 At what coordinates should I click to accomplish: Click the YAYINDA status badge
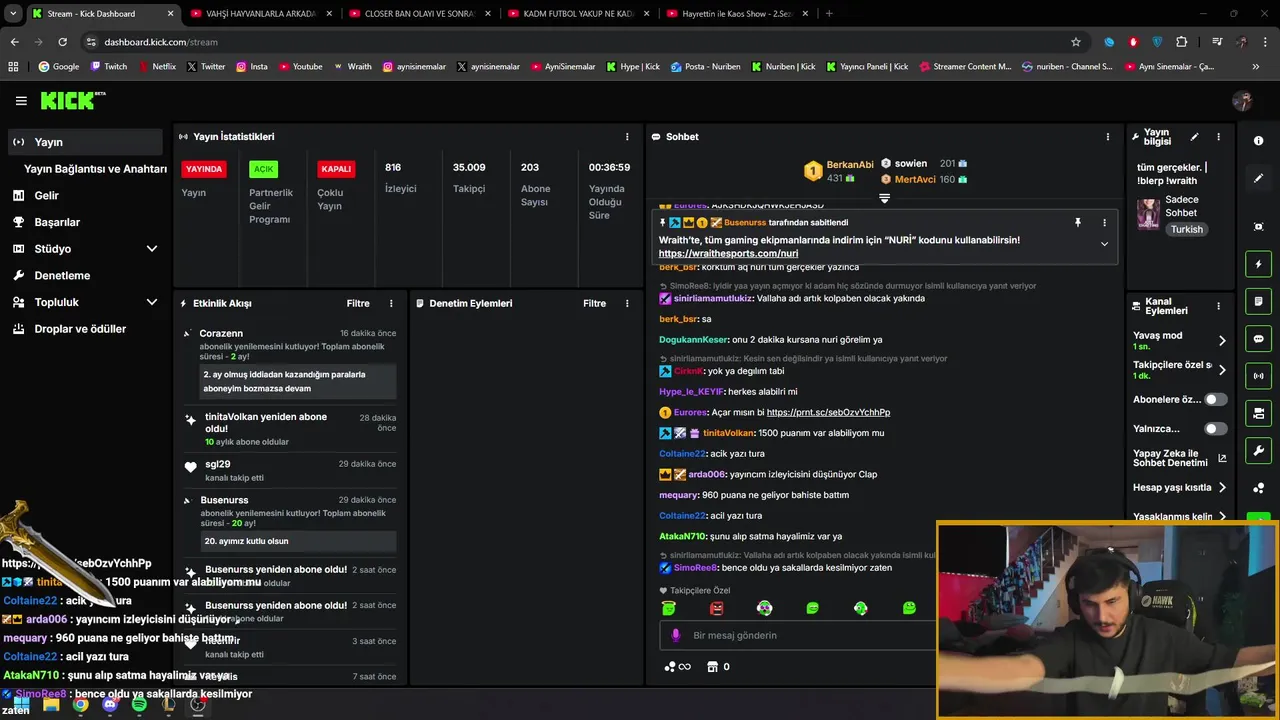pos(204,169)
